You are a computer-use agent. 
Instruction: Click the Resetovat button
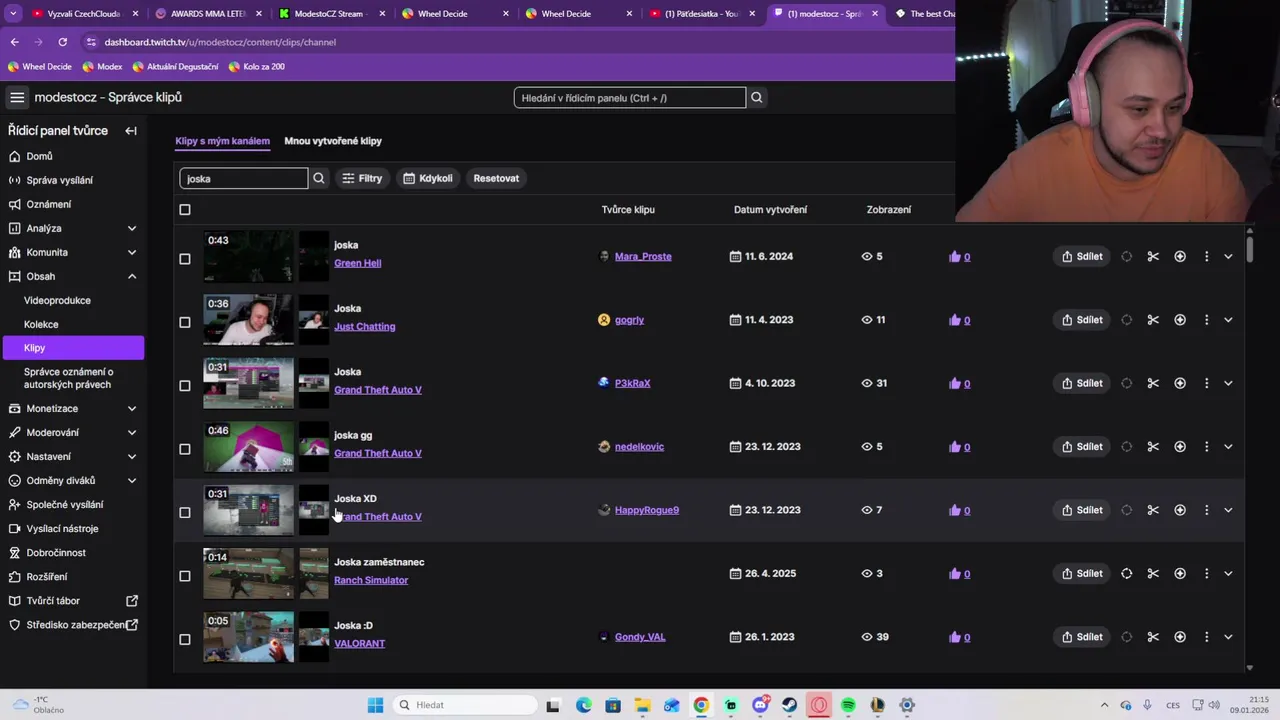496,178
